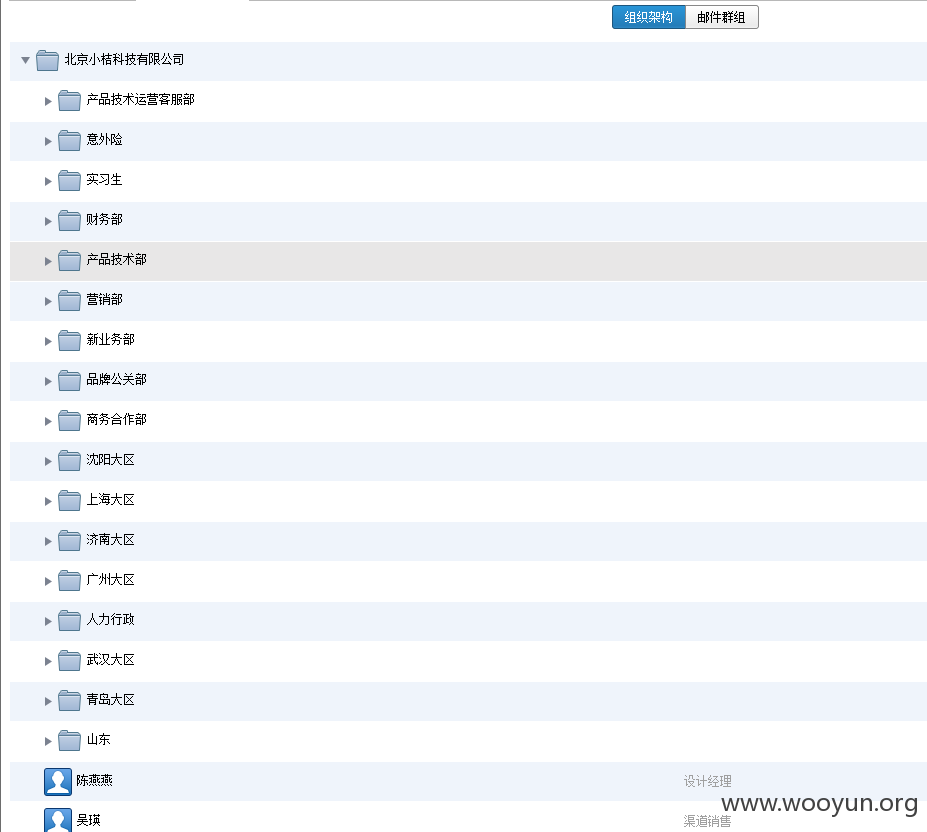Expand the 武汉大区 folder arrow
This screenshot has height=832, width=927.
(48, 661)
